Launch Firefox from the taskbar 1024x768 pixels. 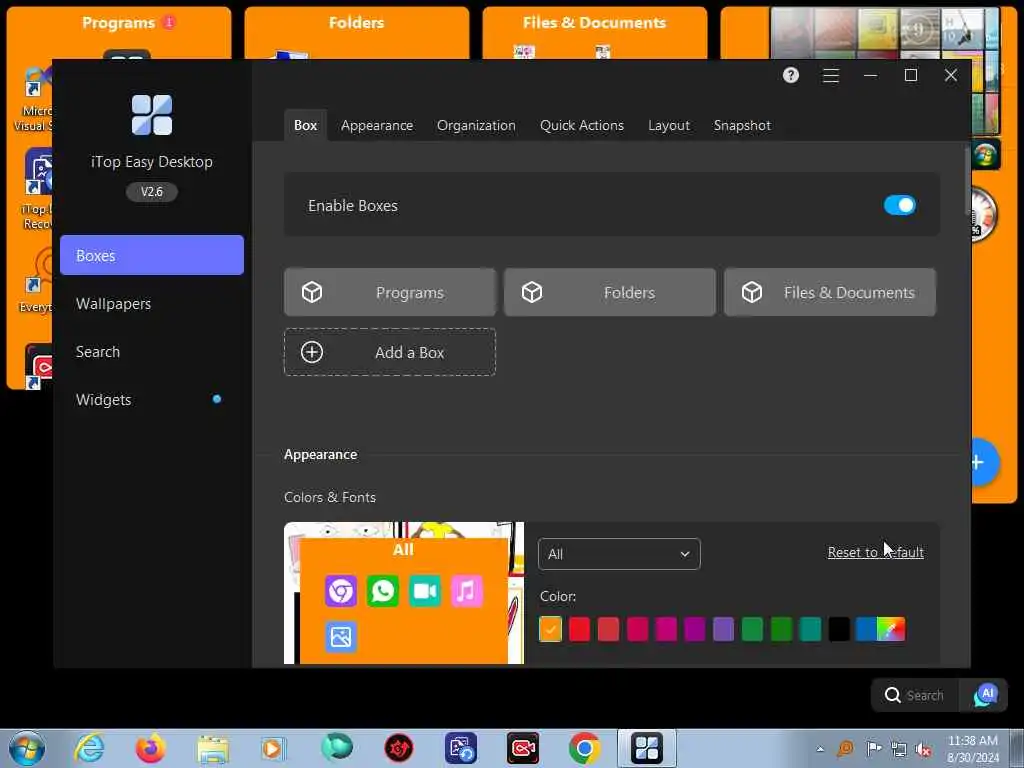[150, 748]
